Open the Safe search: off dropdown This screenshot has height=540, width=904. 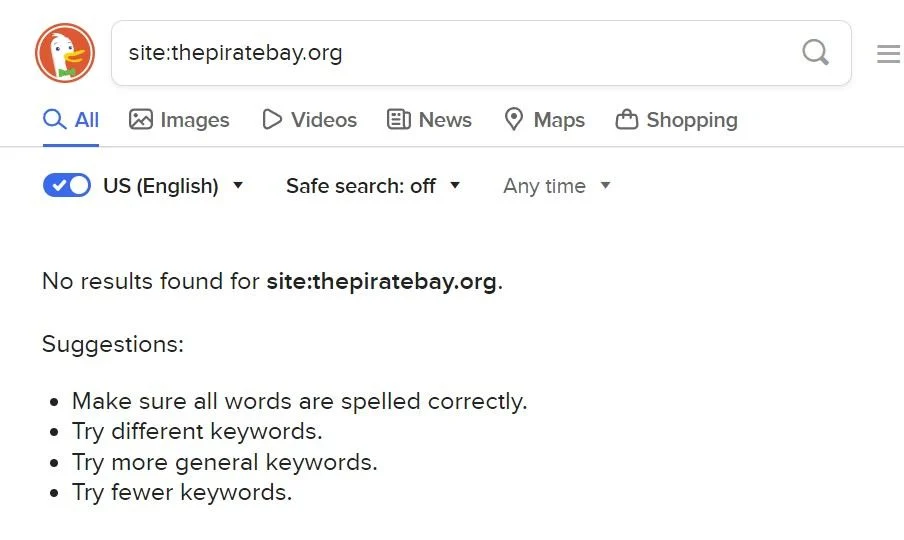tap(373, 186)
